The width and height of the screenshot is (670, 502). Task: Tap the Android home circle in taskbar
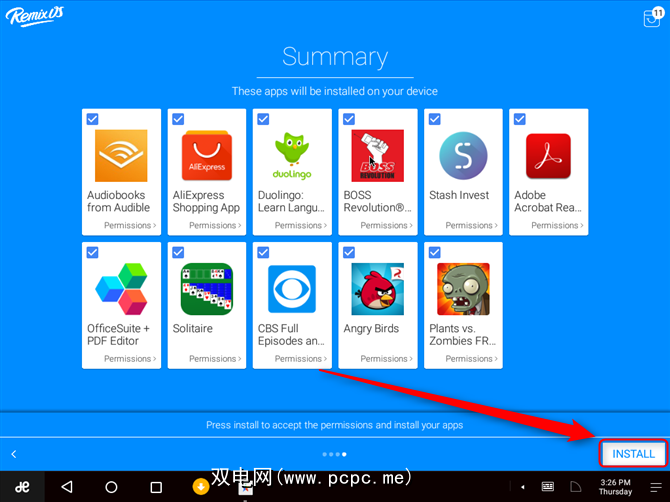[111, 487]
